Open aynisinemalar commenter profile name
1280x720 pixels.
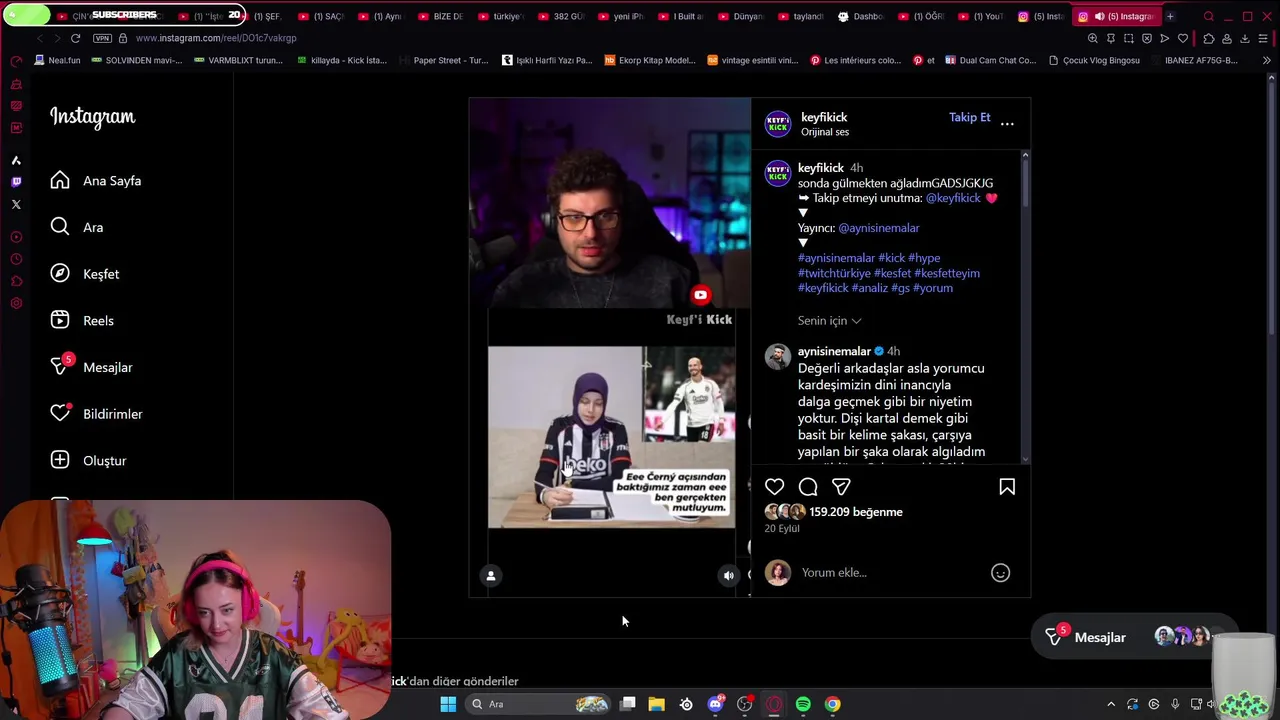point(834,351)
